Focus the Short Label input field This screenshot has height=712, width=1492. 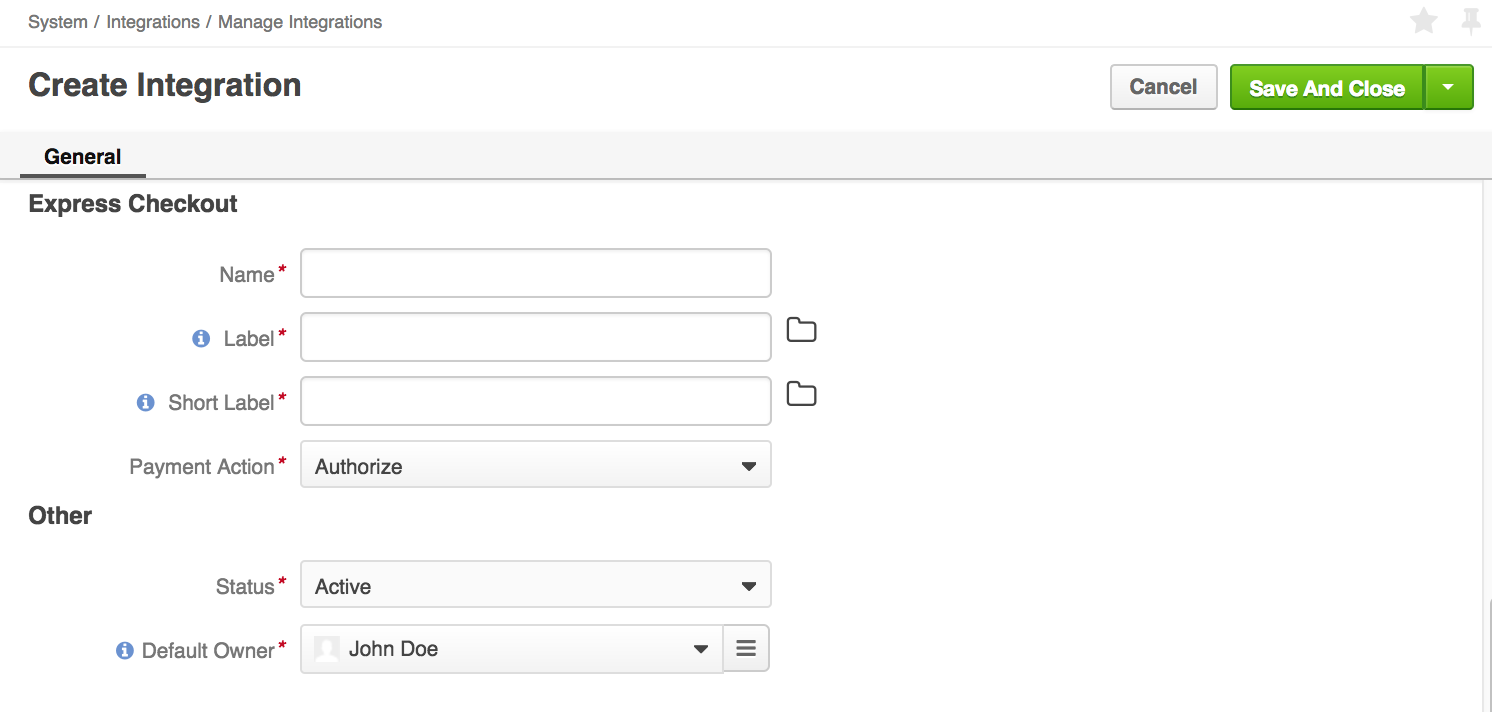(535, 401)
